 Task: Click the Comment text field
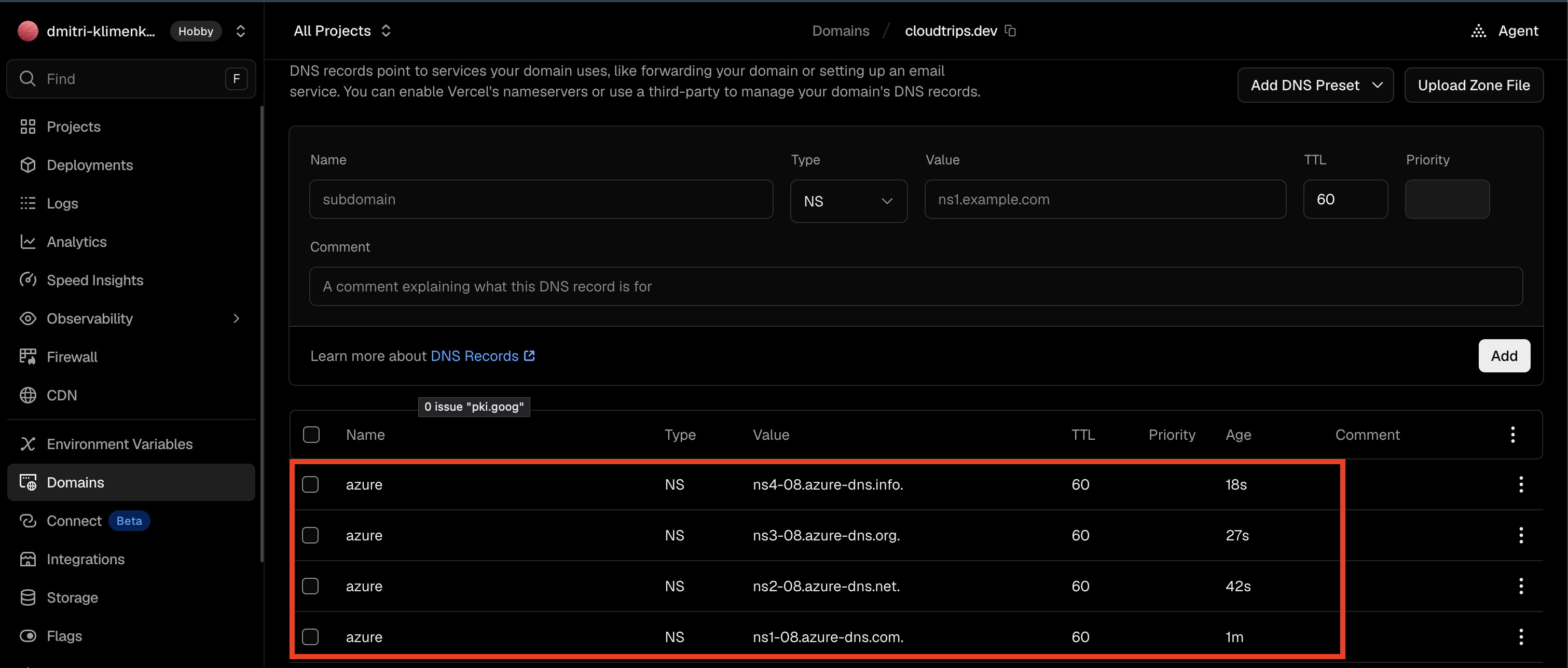point(916,286)
